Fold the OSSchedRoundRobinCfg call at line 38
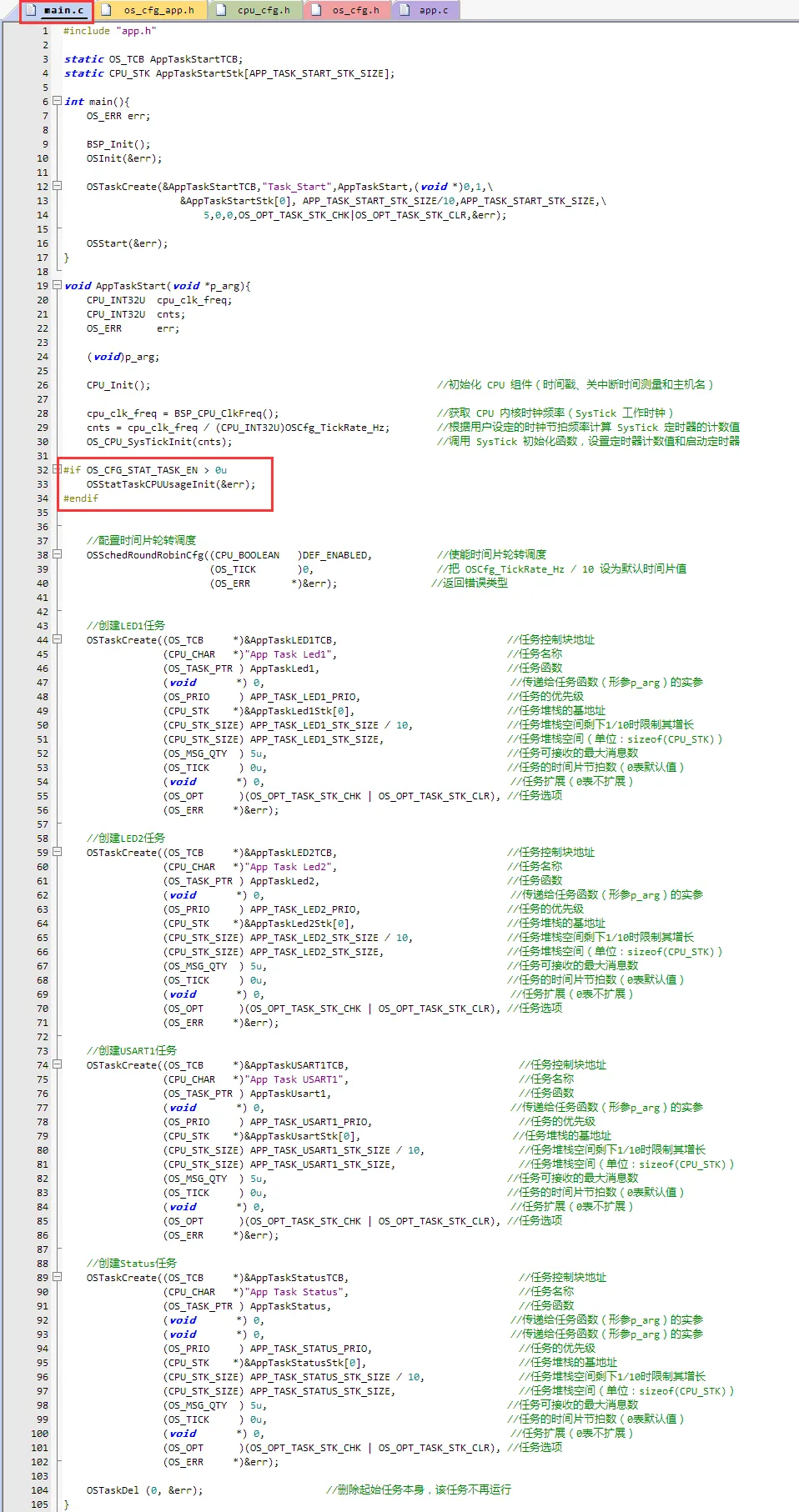Image resolution: width=799 pixels, height=1512 pixels. point(58,554)
